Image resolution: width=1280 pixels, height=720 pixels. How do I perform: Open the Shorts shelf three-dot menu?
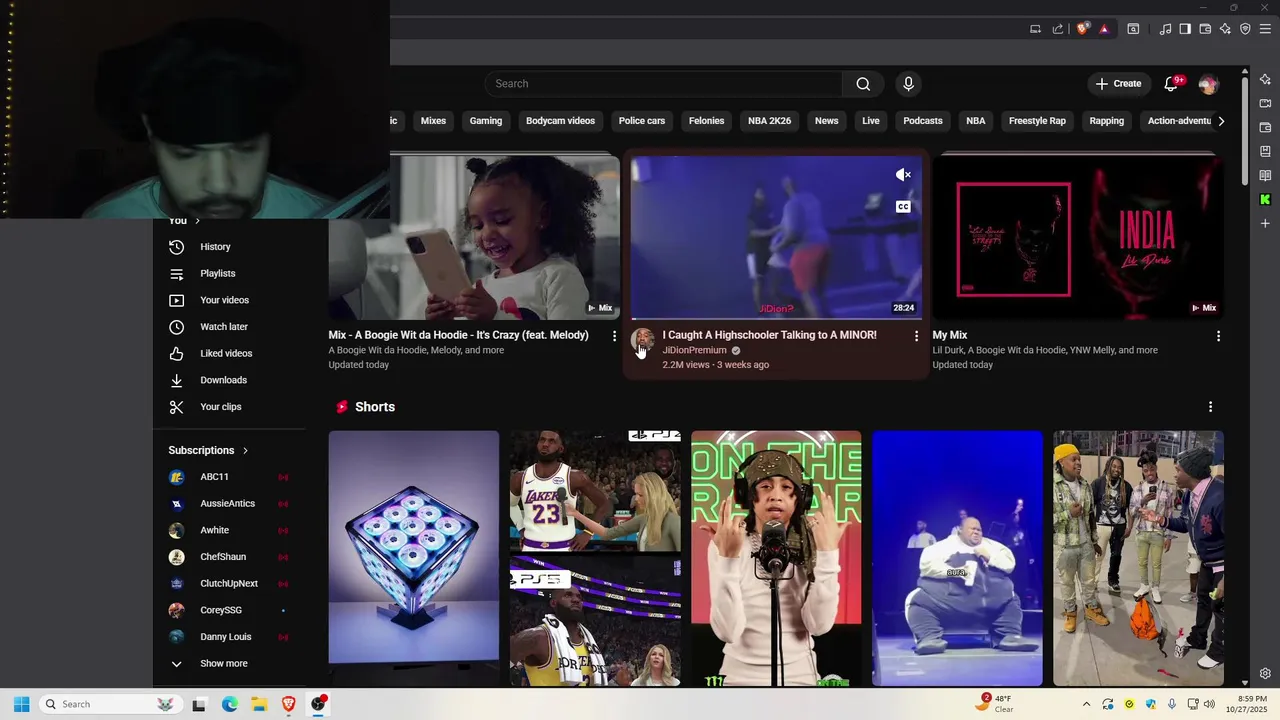pyautogui.click(x=1210, y=407)
